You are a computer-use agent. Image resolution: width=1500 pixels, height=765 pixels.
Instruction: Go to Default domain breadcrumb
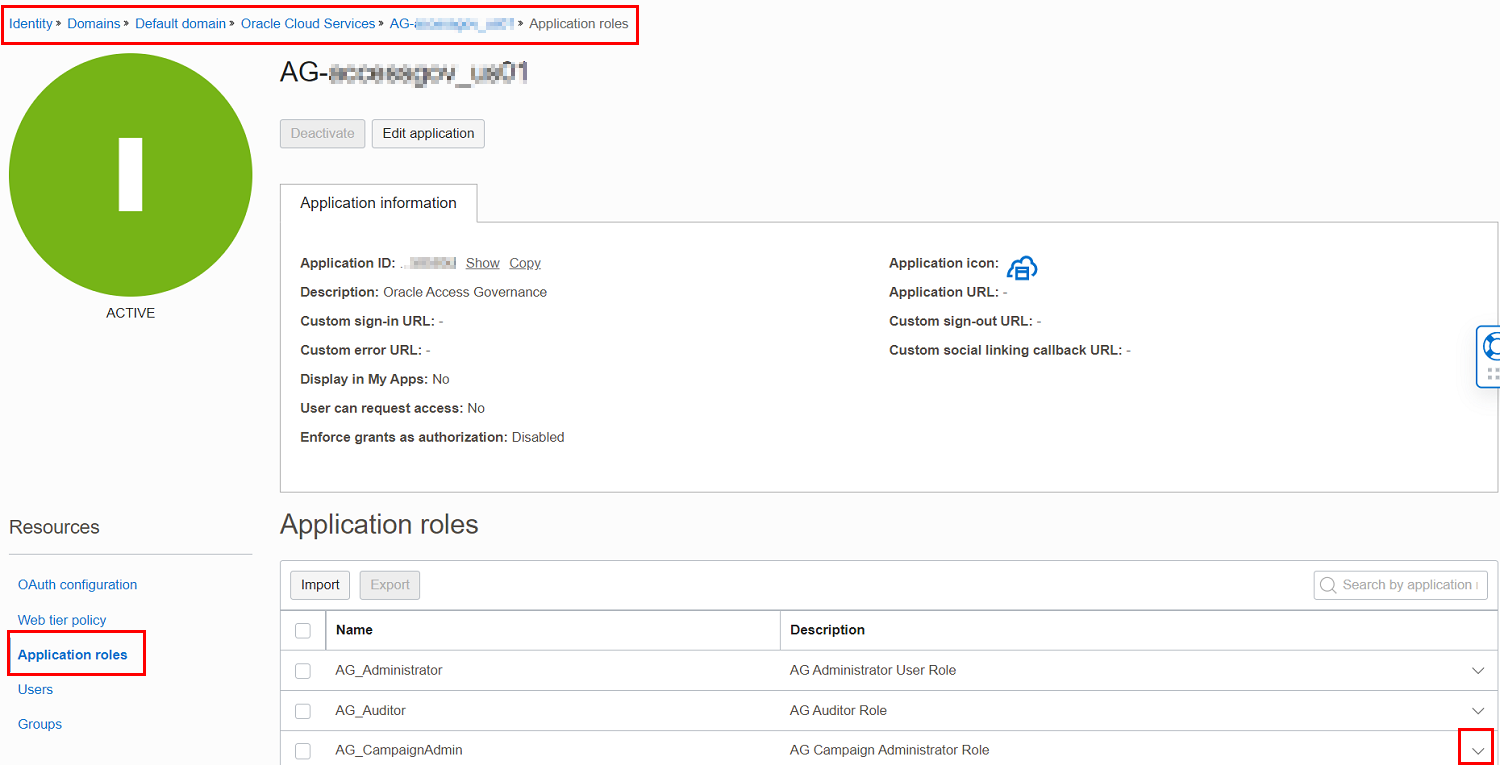(181, 23)
